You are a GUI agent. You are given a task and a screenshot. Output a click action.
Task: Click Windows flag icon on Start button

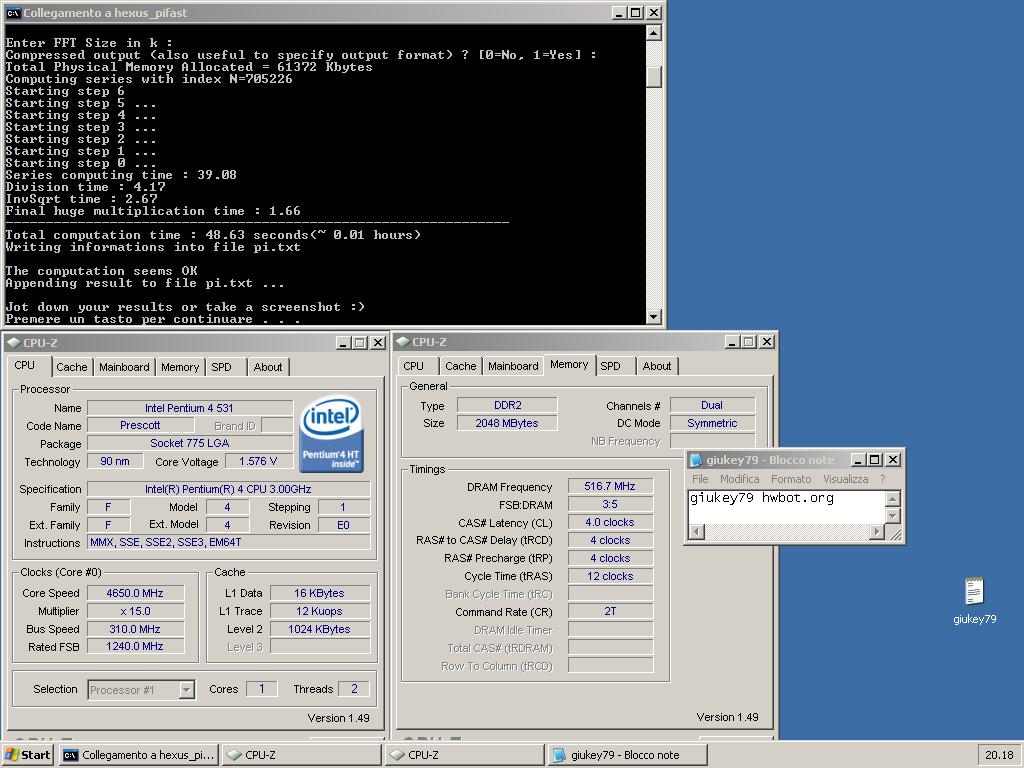12,755
